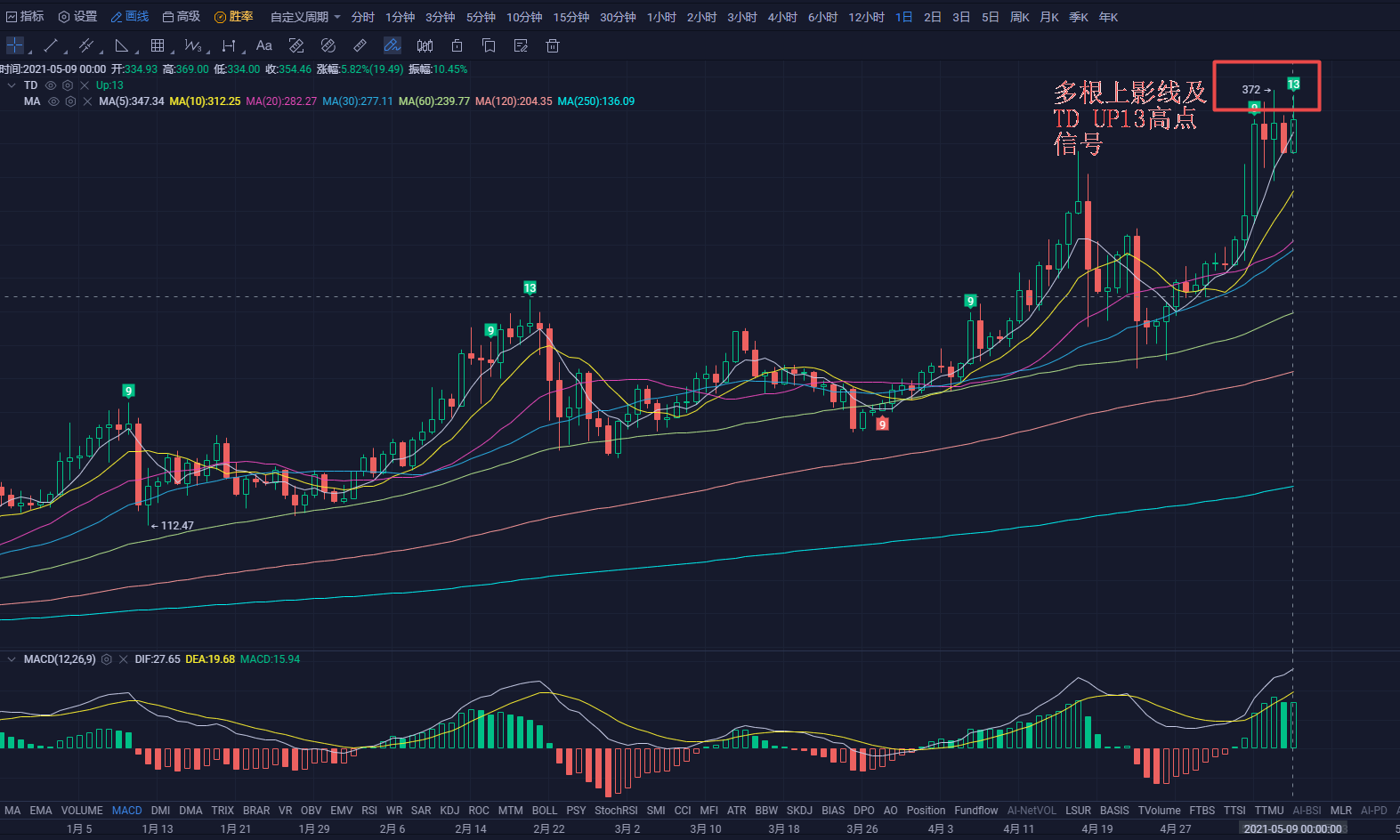Open the 自定义周期 custom period dropdown
The width and height of the screenshot is (1400, 840).
point(305,17)
